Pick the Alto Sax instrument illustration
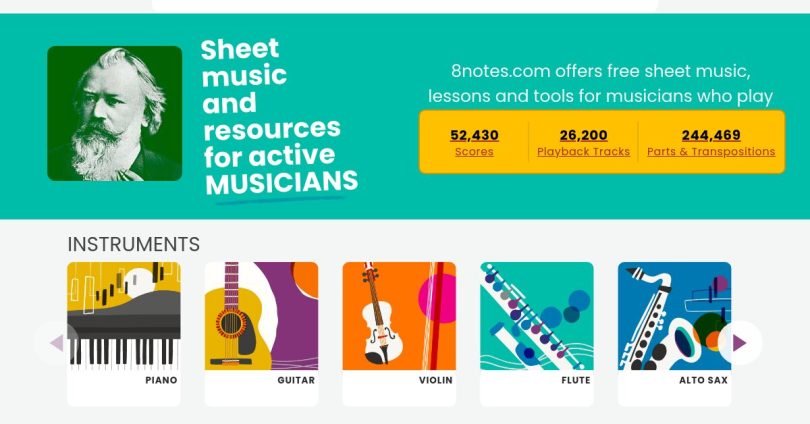Screen dimensions: 810x424 (674, 315)
